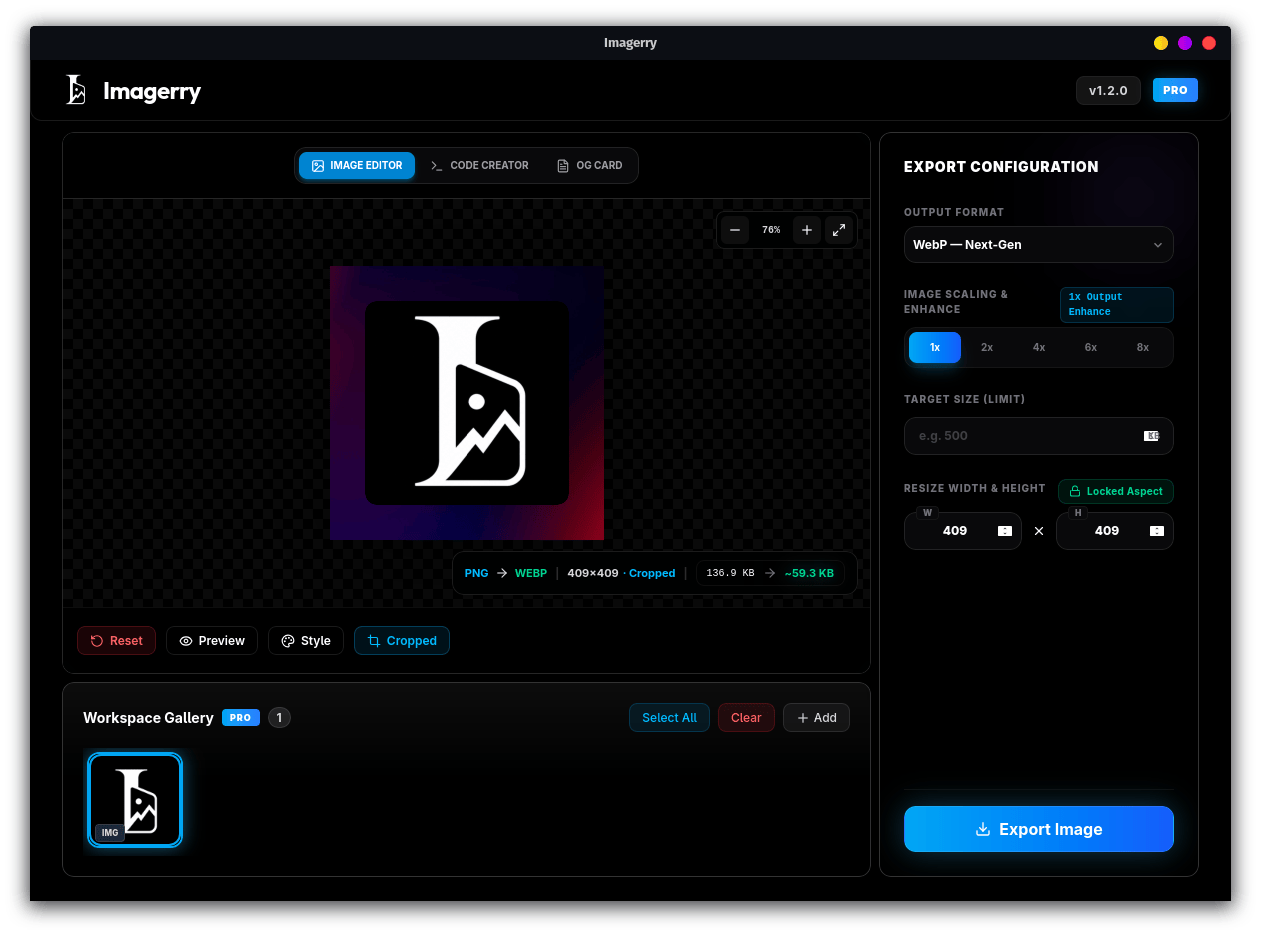The height and width of the screenshot is (935, 1261).
Task: Click the KB unit icon in target size
Action: point(1152,436)
